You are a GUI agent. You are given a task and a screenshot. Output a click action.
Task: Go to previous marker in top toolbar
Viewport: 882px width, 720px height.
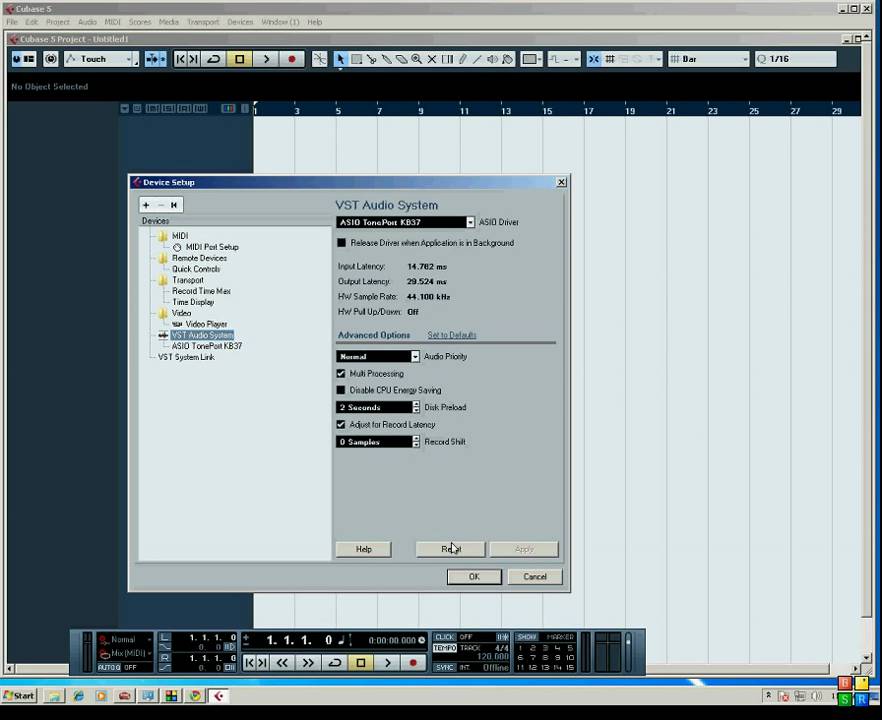(x=180, y=59)
